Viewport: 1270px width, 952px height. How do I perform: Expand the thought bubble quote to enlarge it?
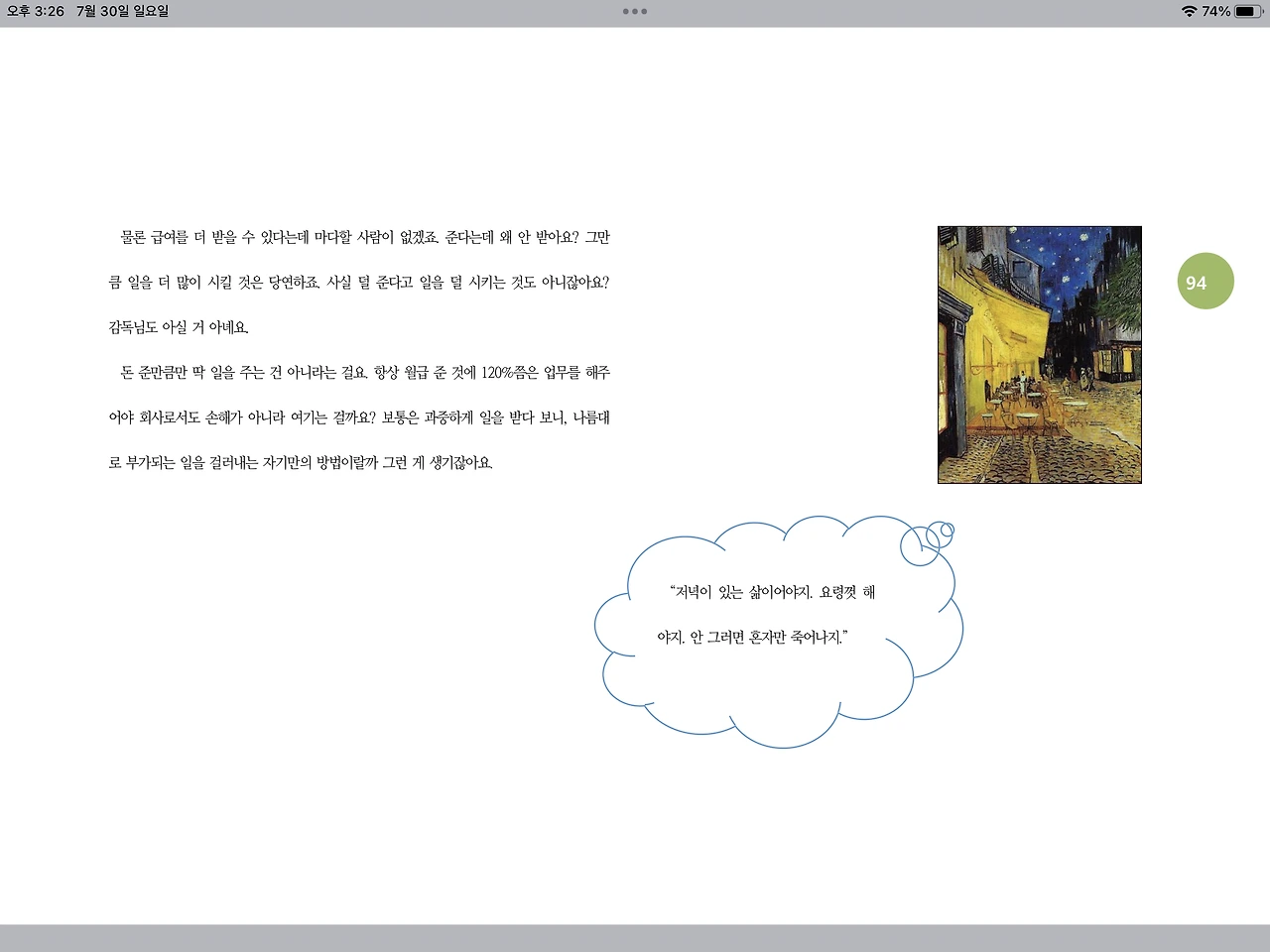click(x=776, y=615)
